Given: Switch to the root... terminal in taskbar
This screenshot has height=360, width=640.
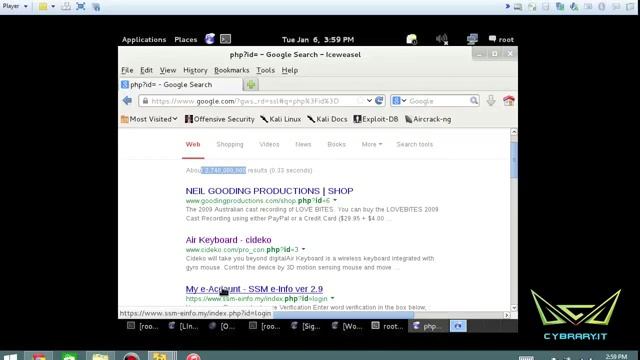Looking at the screenshot, I should (x=388, y=326).
